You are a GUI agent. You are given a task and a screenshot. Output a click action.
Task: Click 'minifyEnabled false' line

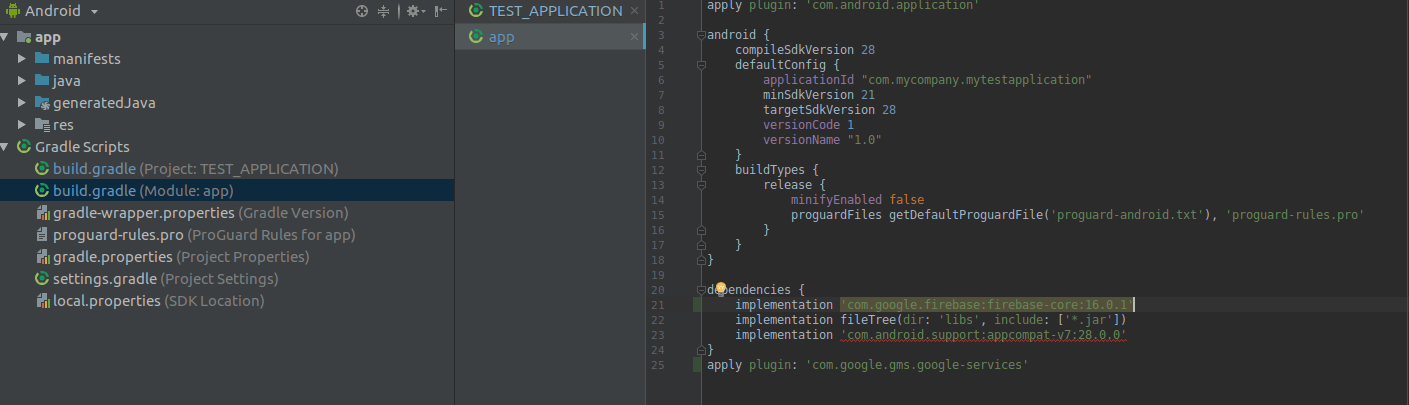[857, 199]
